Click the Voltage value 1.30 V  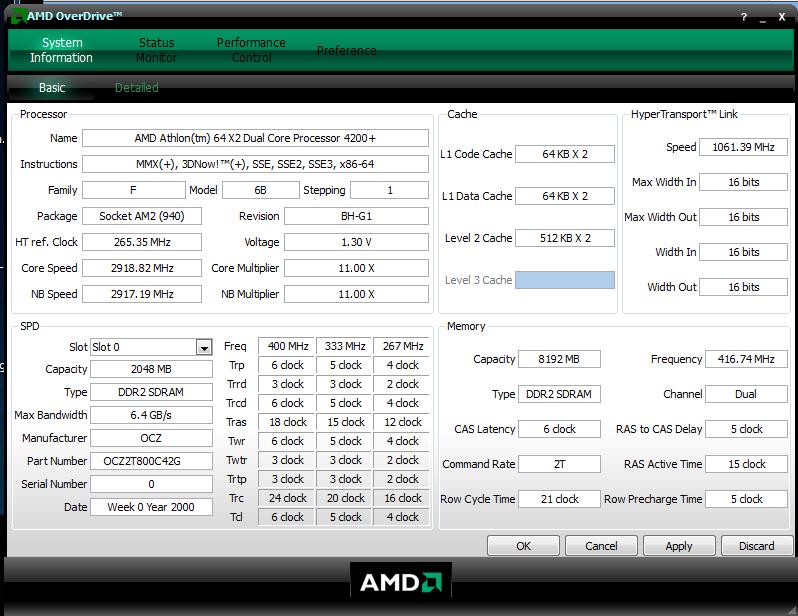click(356, 242)
